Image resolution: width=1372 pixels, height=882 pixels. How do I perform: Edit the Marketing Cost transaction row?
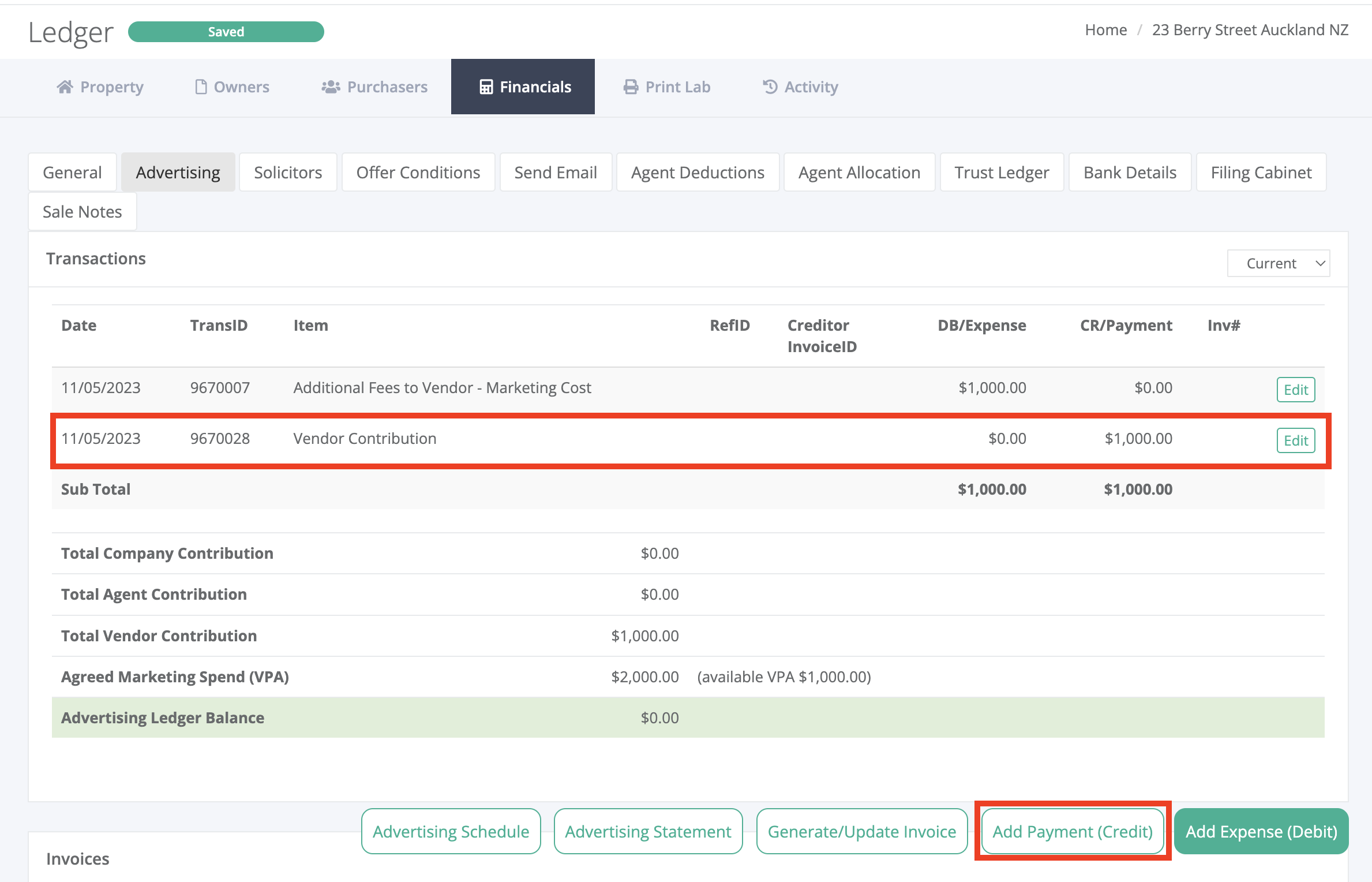[x=1295, y=390]
